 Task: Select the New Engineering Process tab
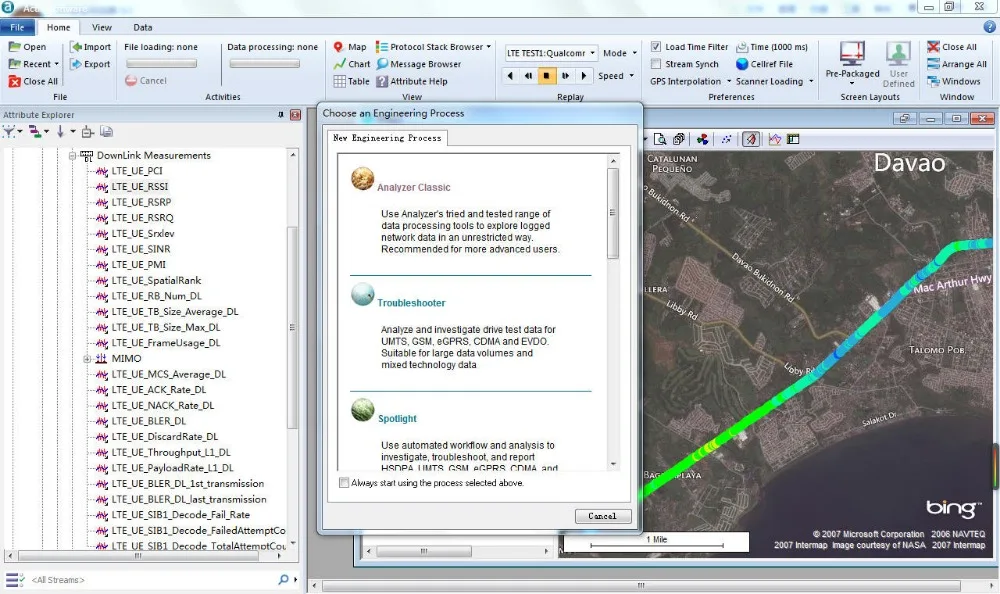387,138
